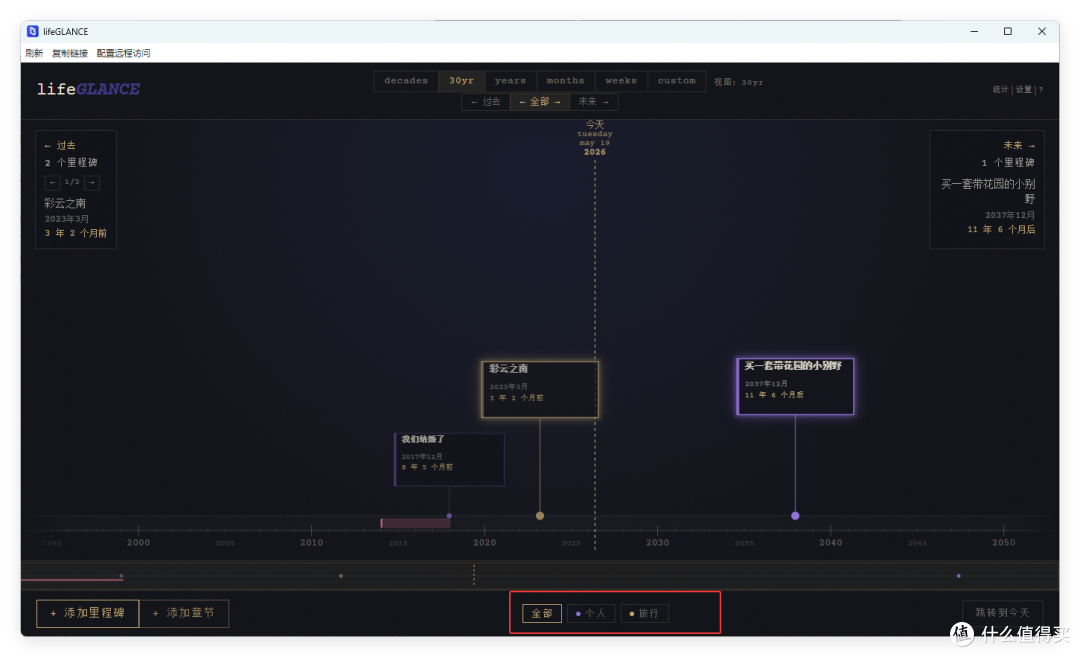Image resolution: width=1080 pixels, height=657 pixels.
Task: Click 复制链接 in the menu bar
Action: click(x=70, y=53)
